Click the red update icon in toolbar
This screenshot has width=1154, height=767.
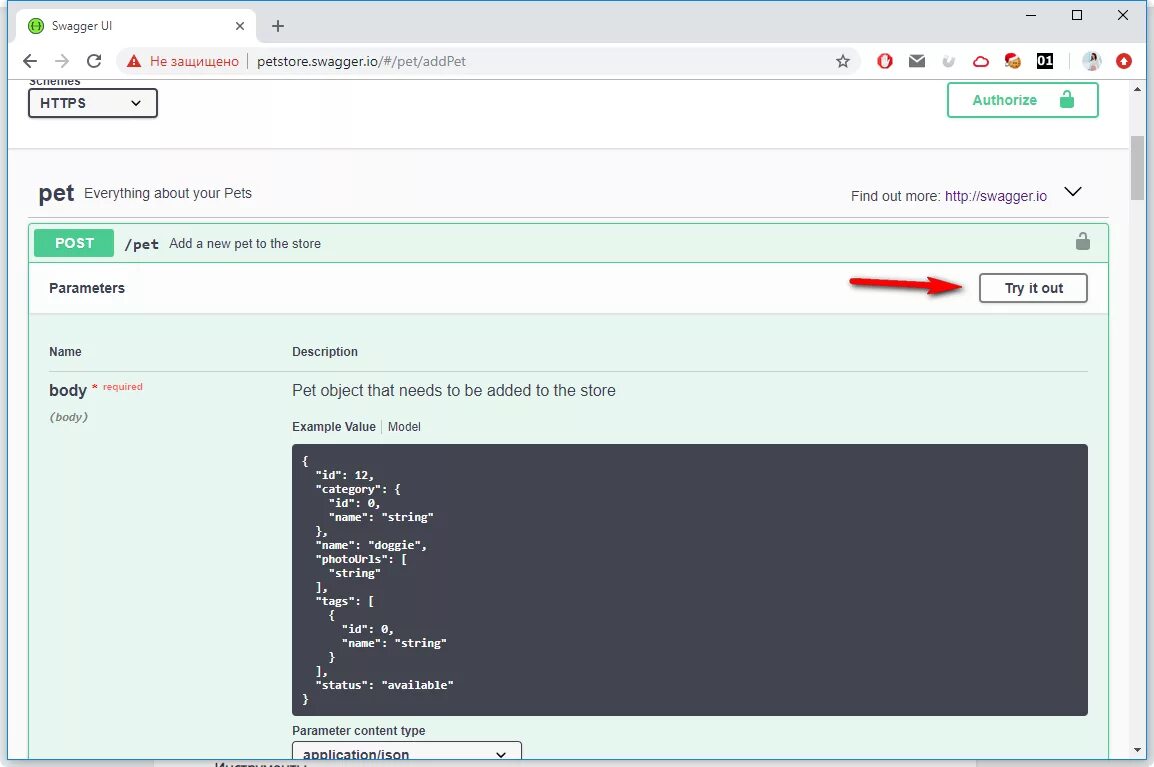click(1123, 61)
